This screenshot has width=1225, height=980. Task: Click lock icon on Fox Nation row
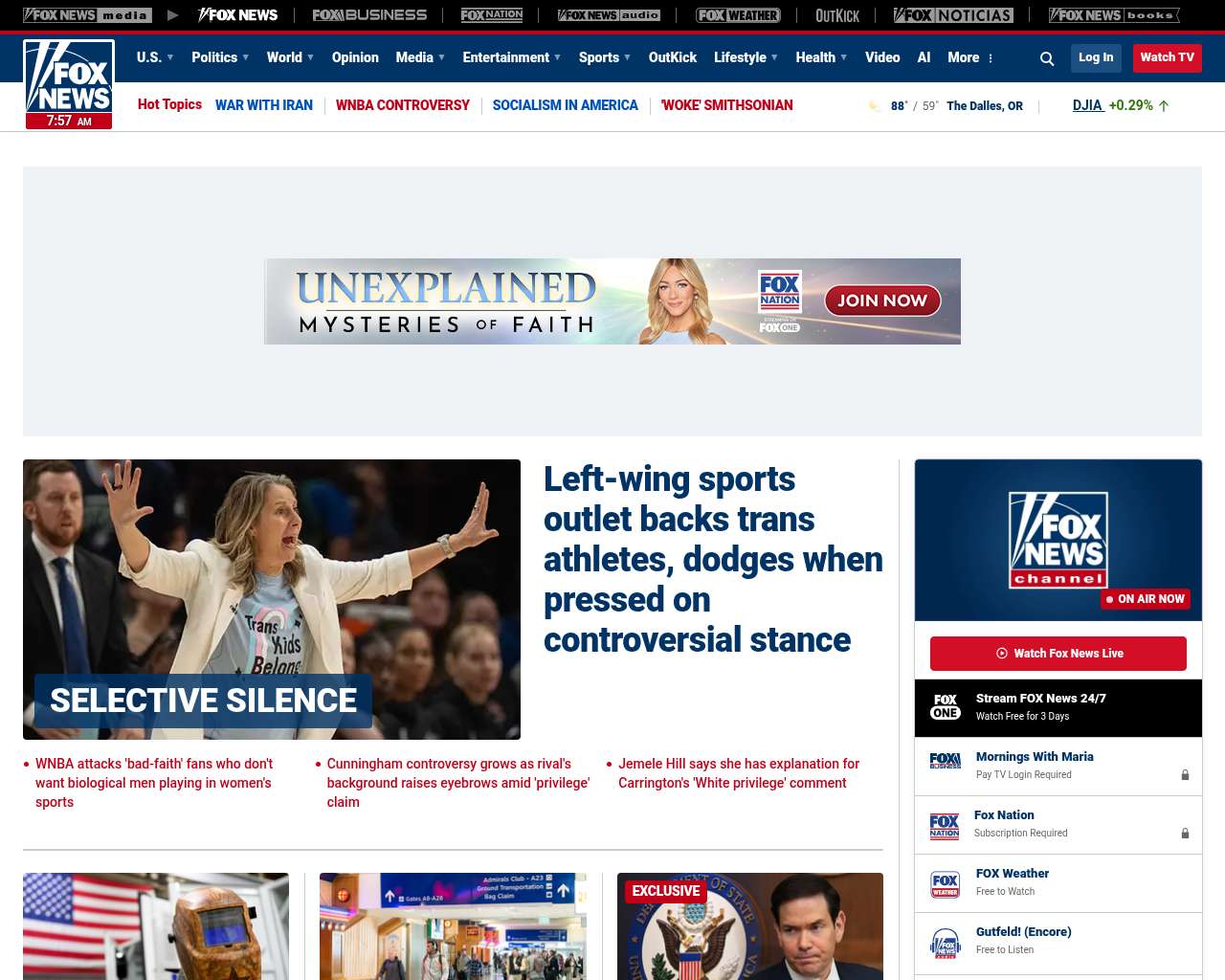coord(1185,834)
